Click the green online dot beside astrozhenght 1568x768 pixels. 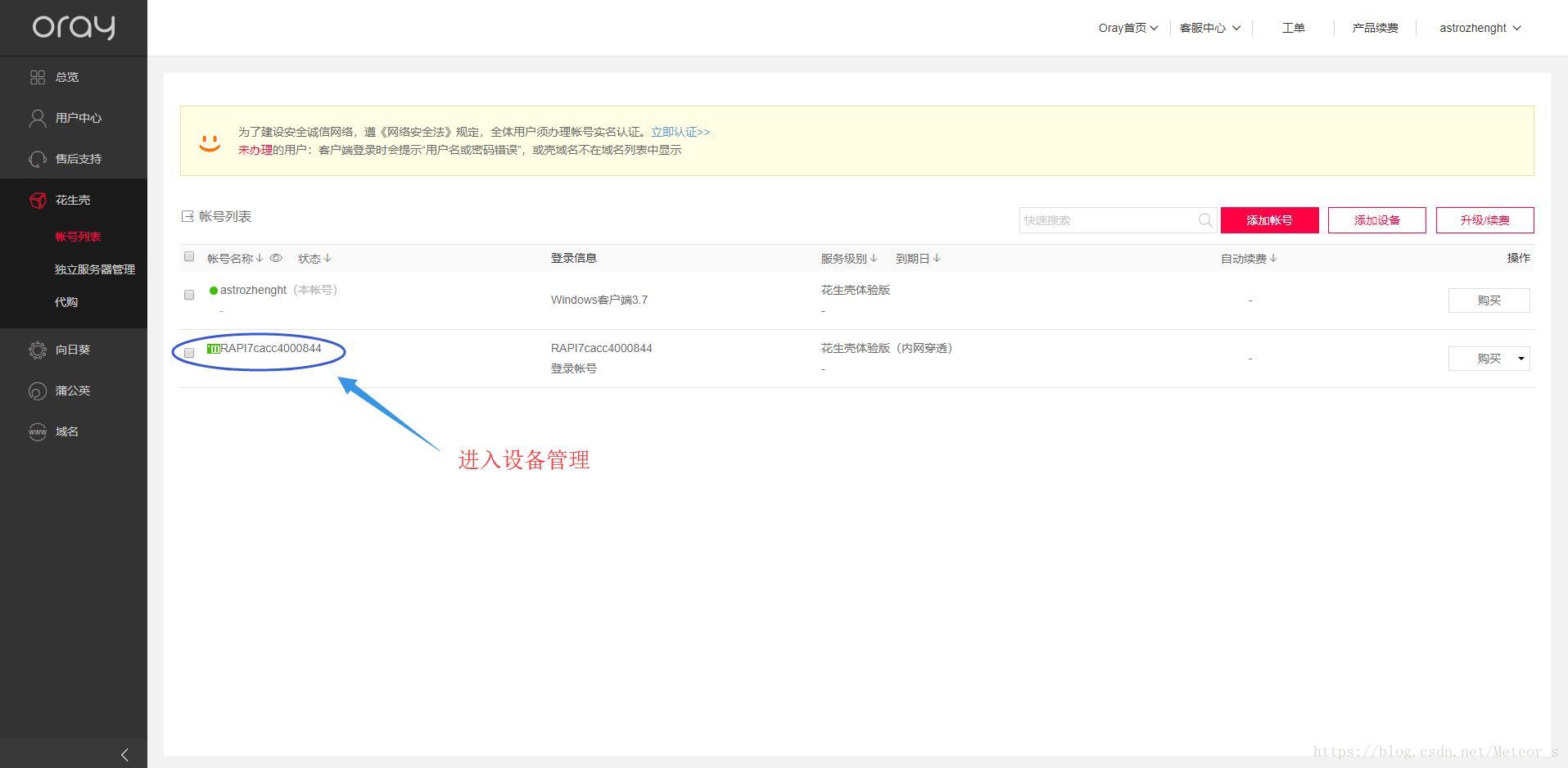[x=214, y=291]
